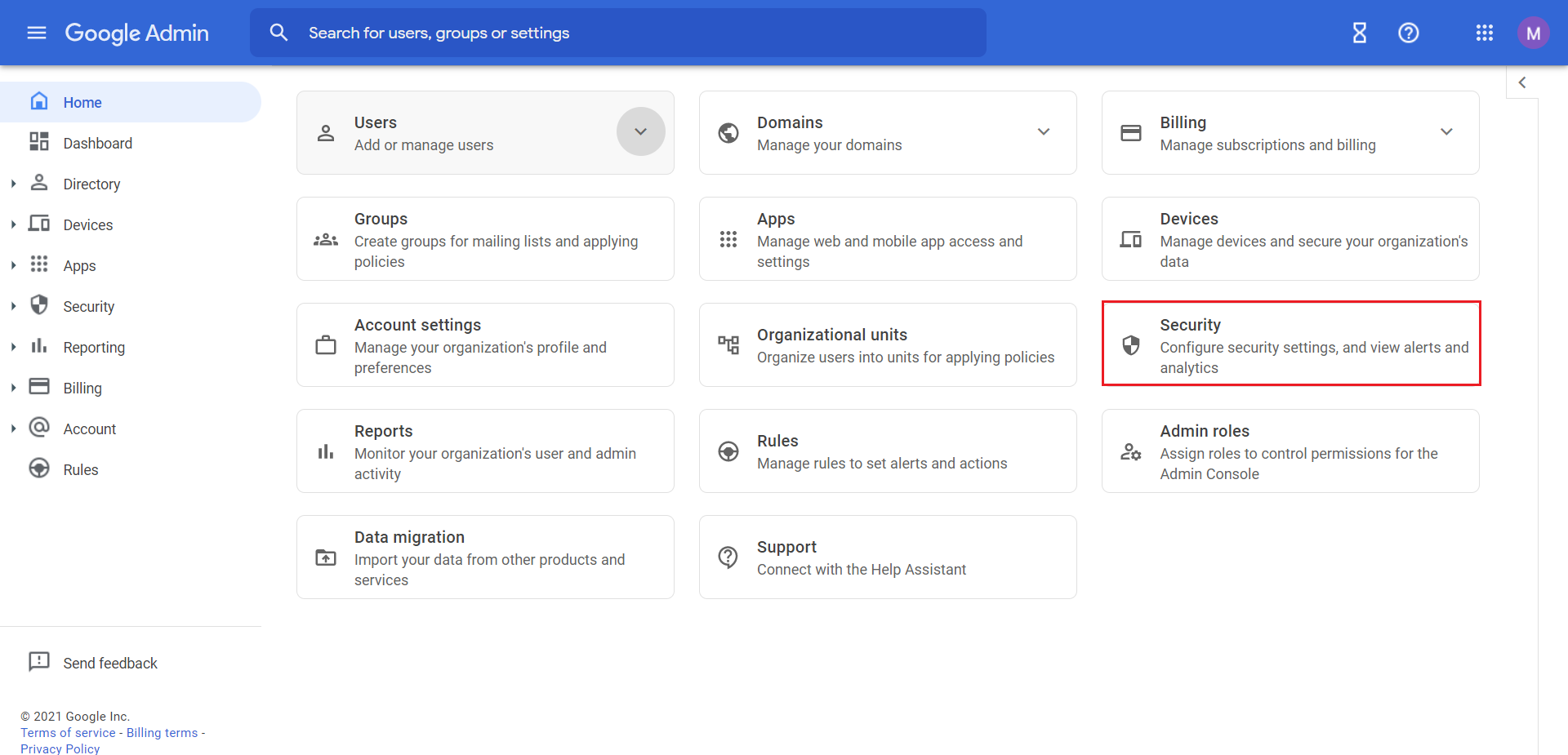This screenshot has height=755, width=1568.
Task: Click the Admin roles card icon
Action: pyautogui.click(x=1131, y=451)
